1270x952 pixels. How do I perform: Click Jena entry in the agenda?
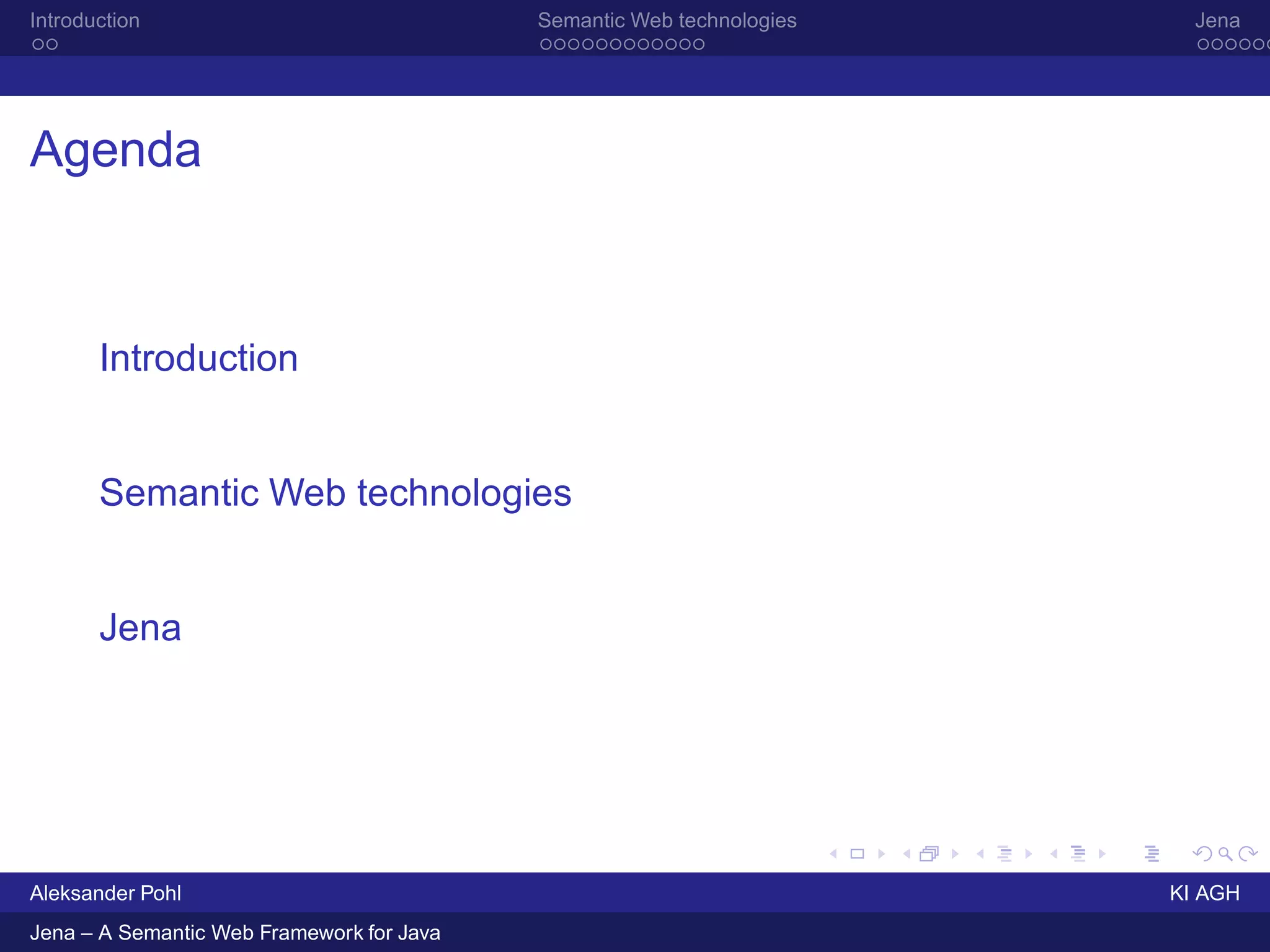tap(141, 627)
